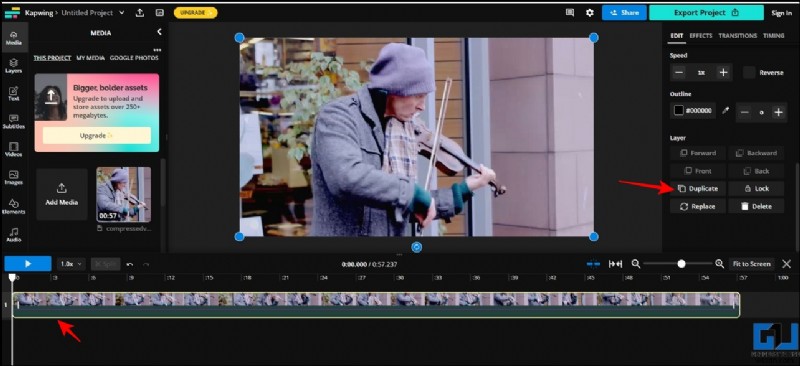Open the Videos sidebar section
The image size is (800, 366).
(x=14, y=150)
